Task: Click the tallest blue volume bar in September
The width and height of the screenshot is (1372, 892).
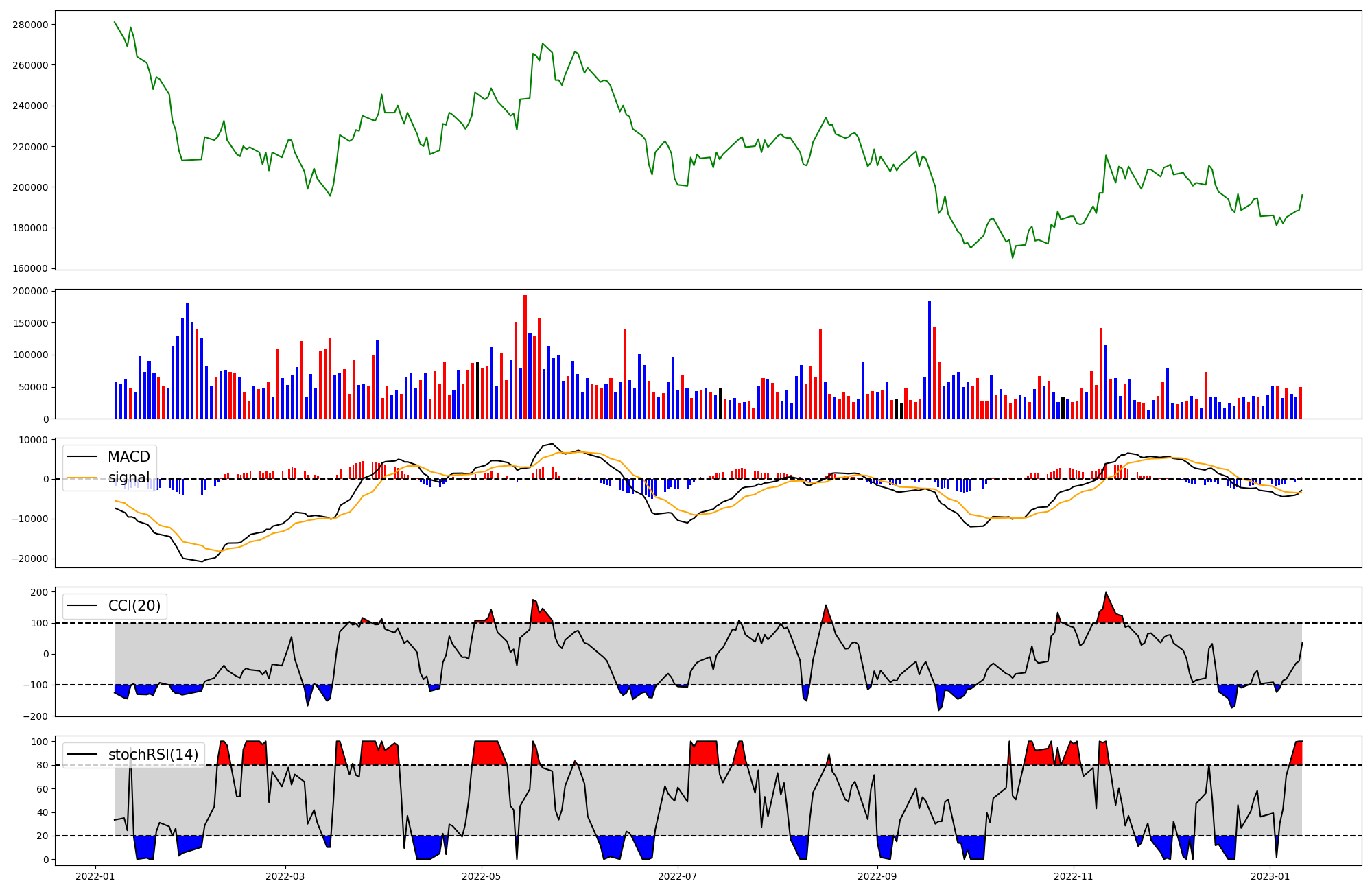Action: (x=930, y=360)
